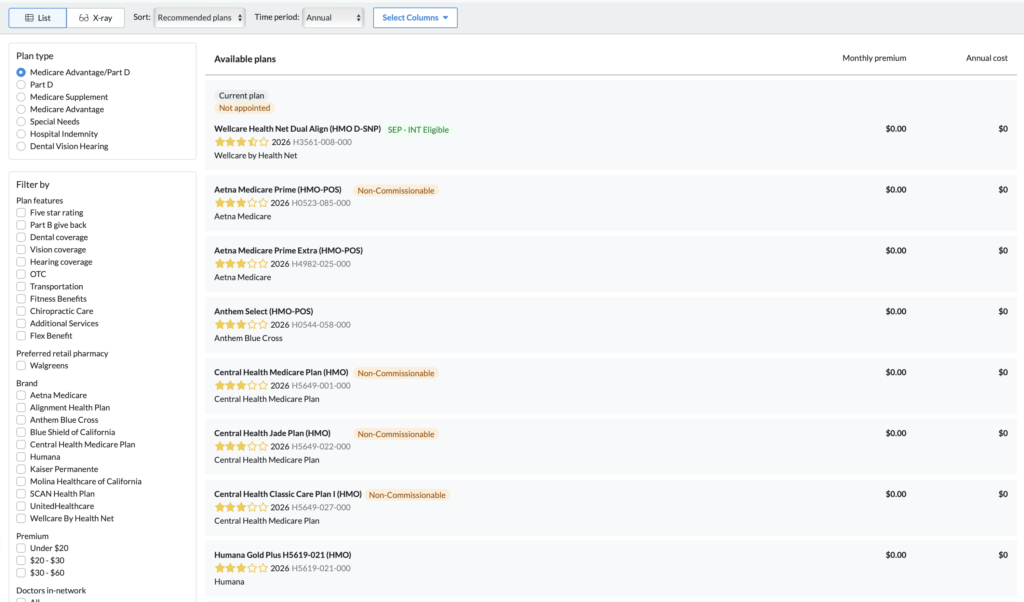1024x602 pixels.
Task: Tick the Walgreens pharmacy checkbox
Action: click(22, 366)
